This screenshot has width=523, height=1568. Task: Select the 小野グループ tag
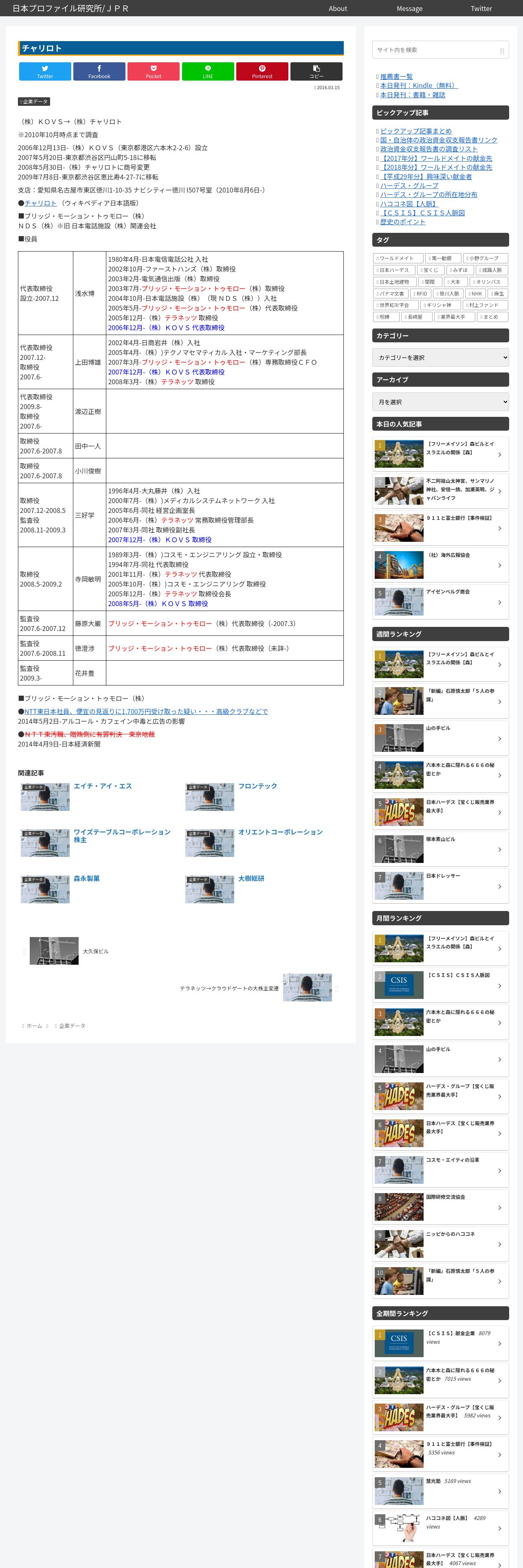tap(485, 258)
